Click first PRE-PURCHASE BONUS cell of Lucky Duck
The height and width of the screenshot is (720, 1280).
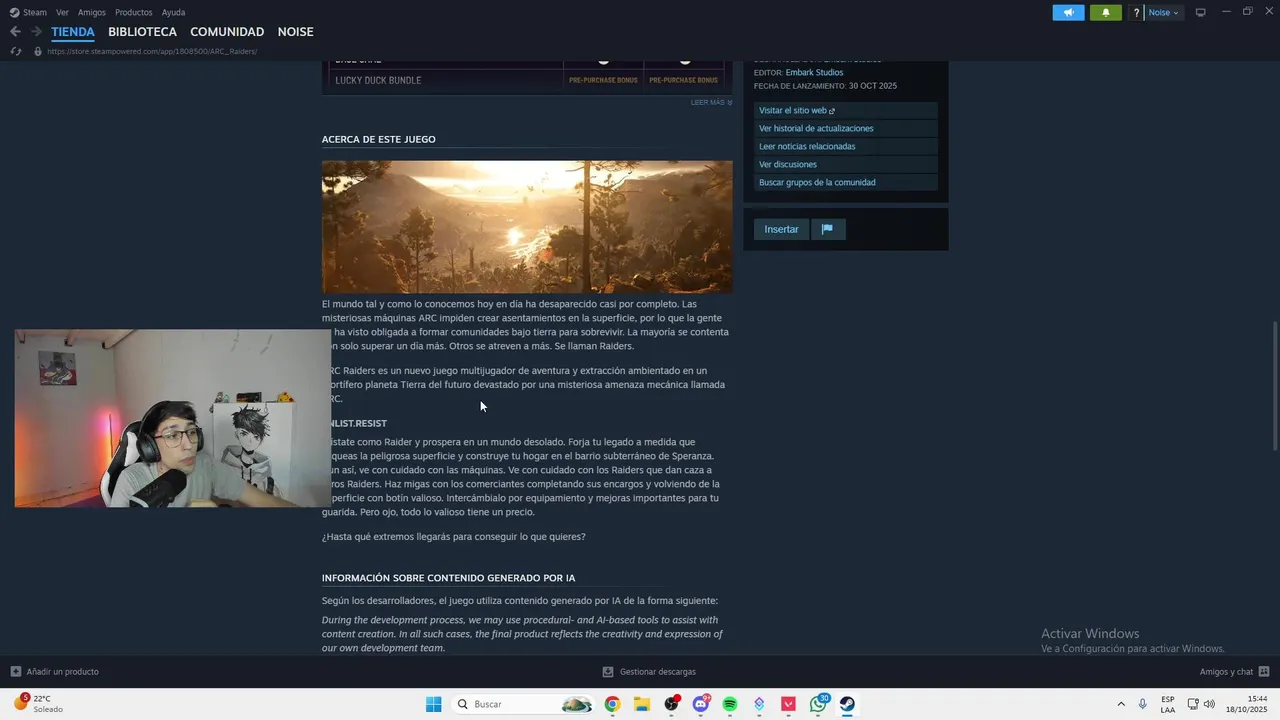click(603, 80)
